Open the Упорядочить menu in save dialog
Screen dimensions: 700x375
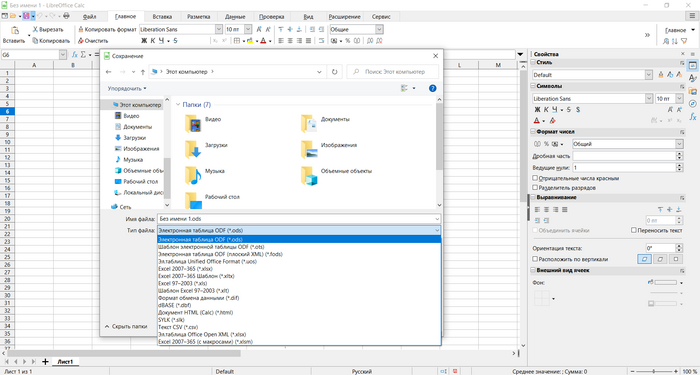click(x=127, y=88)
